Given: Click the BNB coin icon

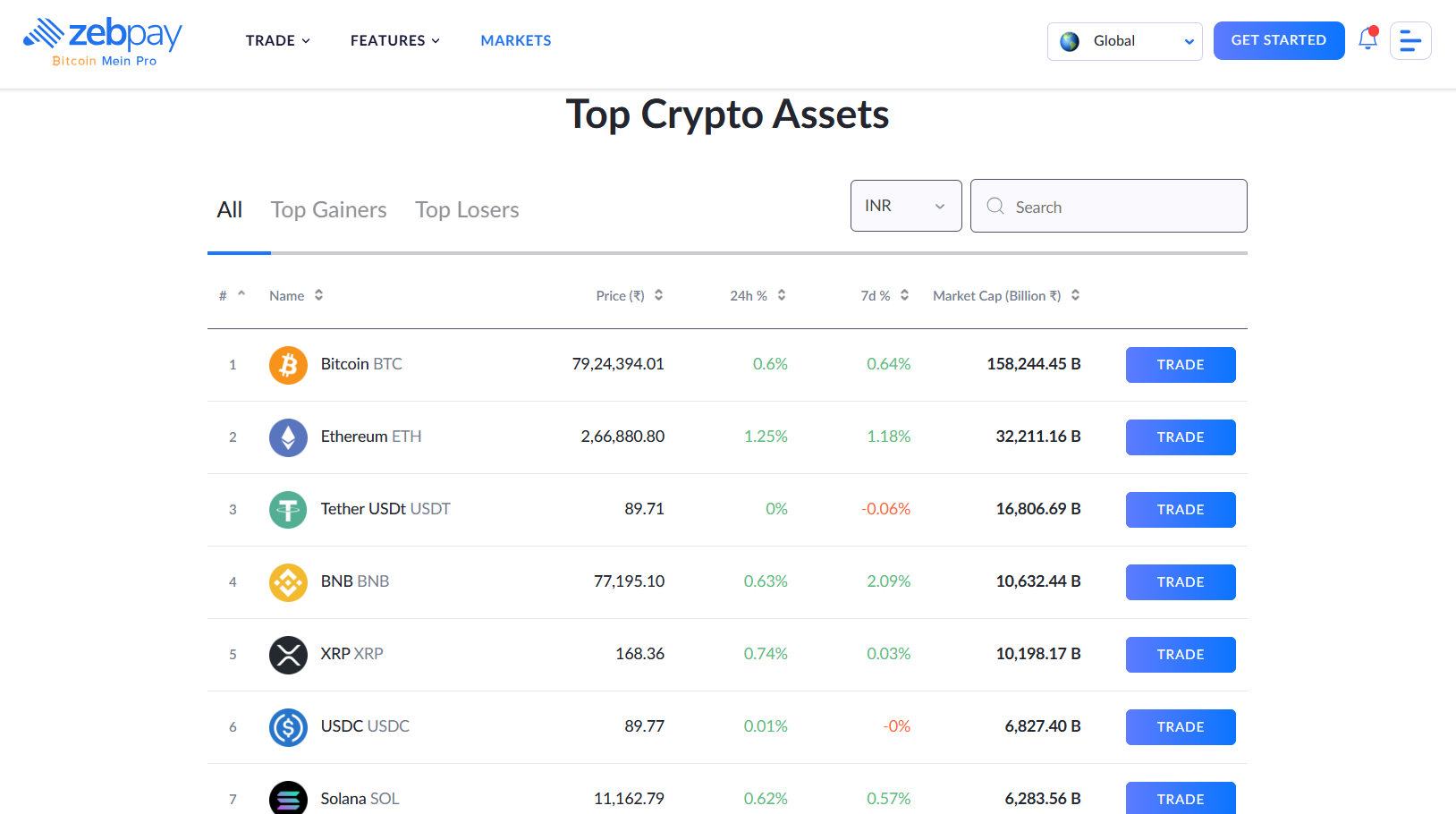Looking at the screenshot, I should pyautogui.click(x=288, y=581).
